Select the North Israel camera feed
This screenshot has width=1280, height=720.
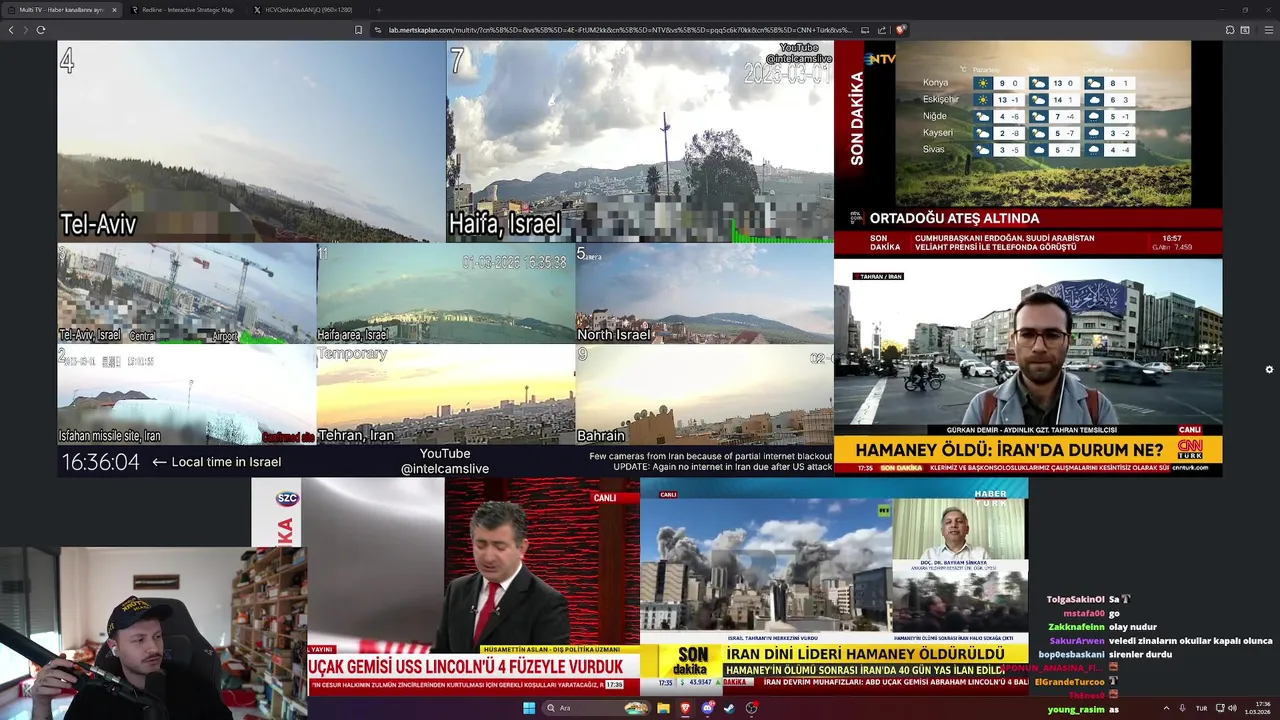click(x=704, y=294)
